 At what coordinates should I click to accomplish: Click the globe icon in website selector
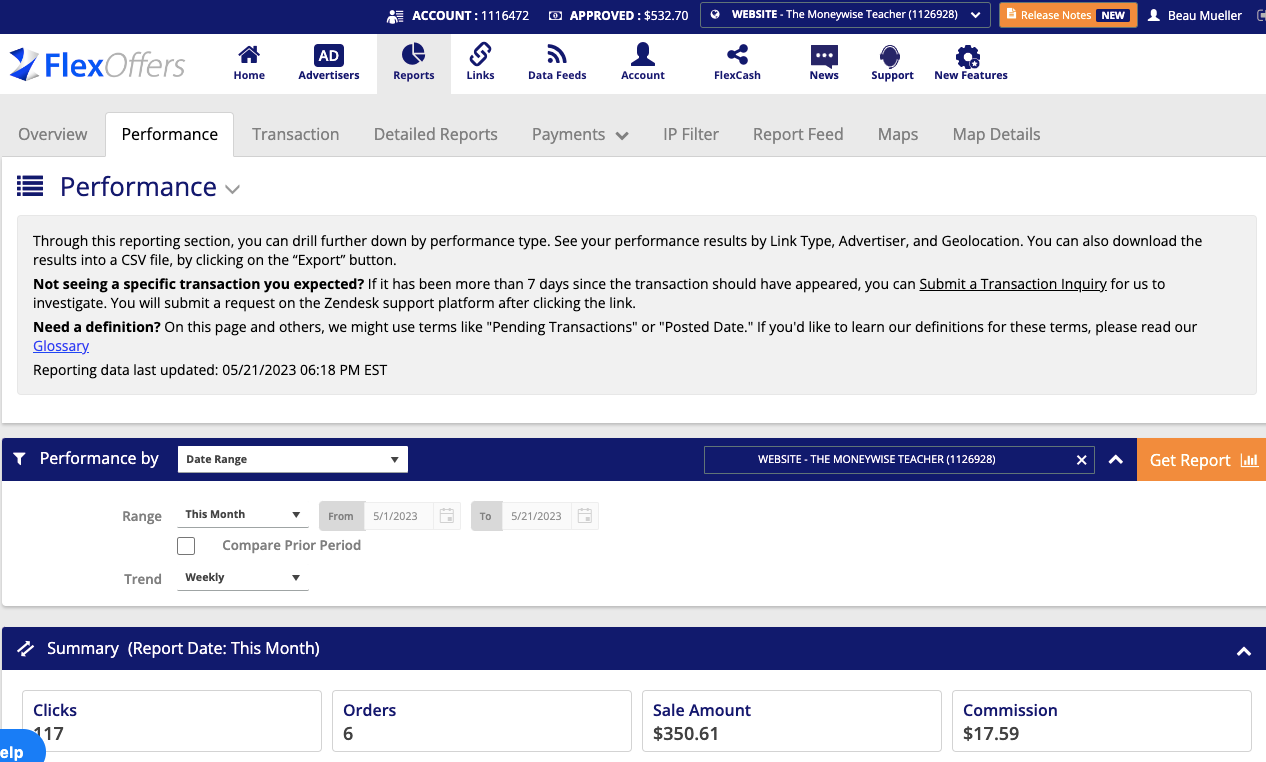pos(715,15)
